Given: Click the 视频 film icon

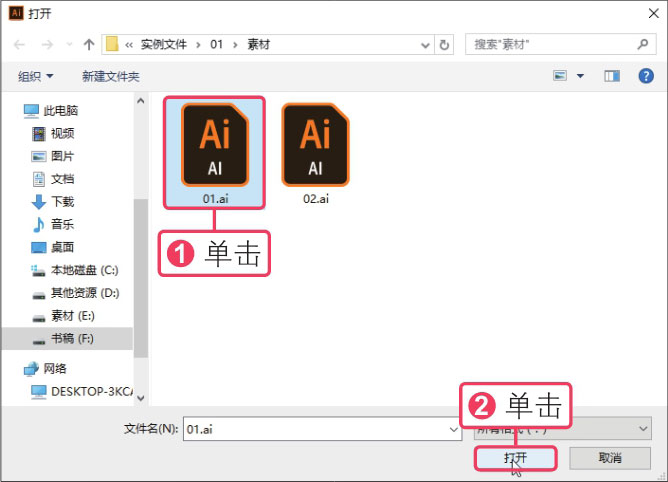Looking at the screenshot, I should [x=39, y=134].
